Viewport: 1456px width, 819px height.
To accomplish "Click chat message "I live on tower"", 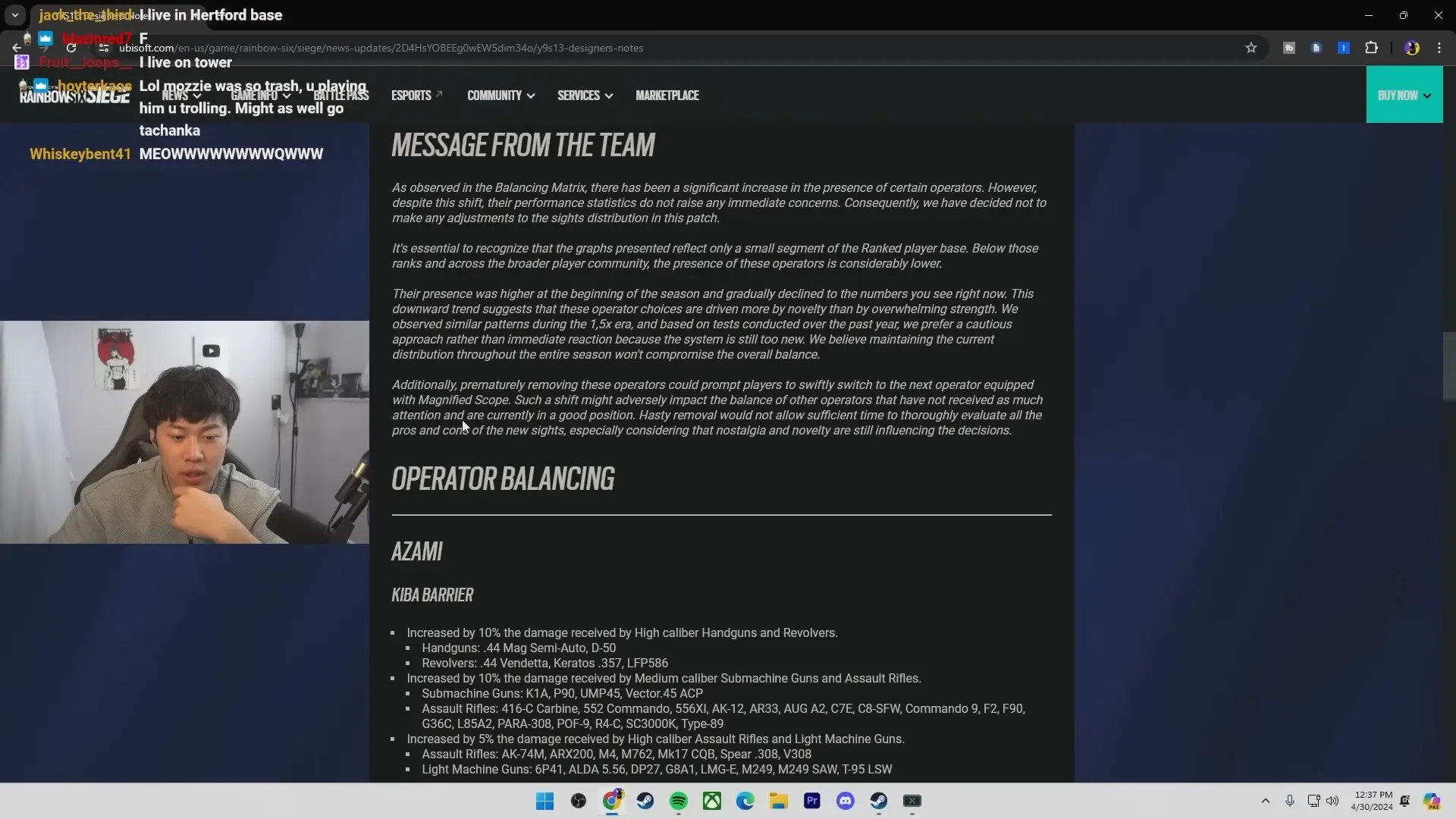I will click(186, 62).
